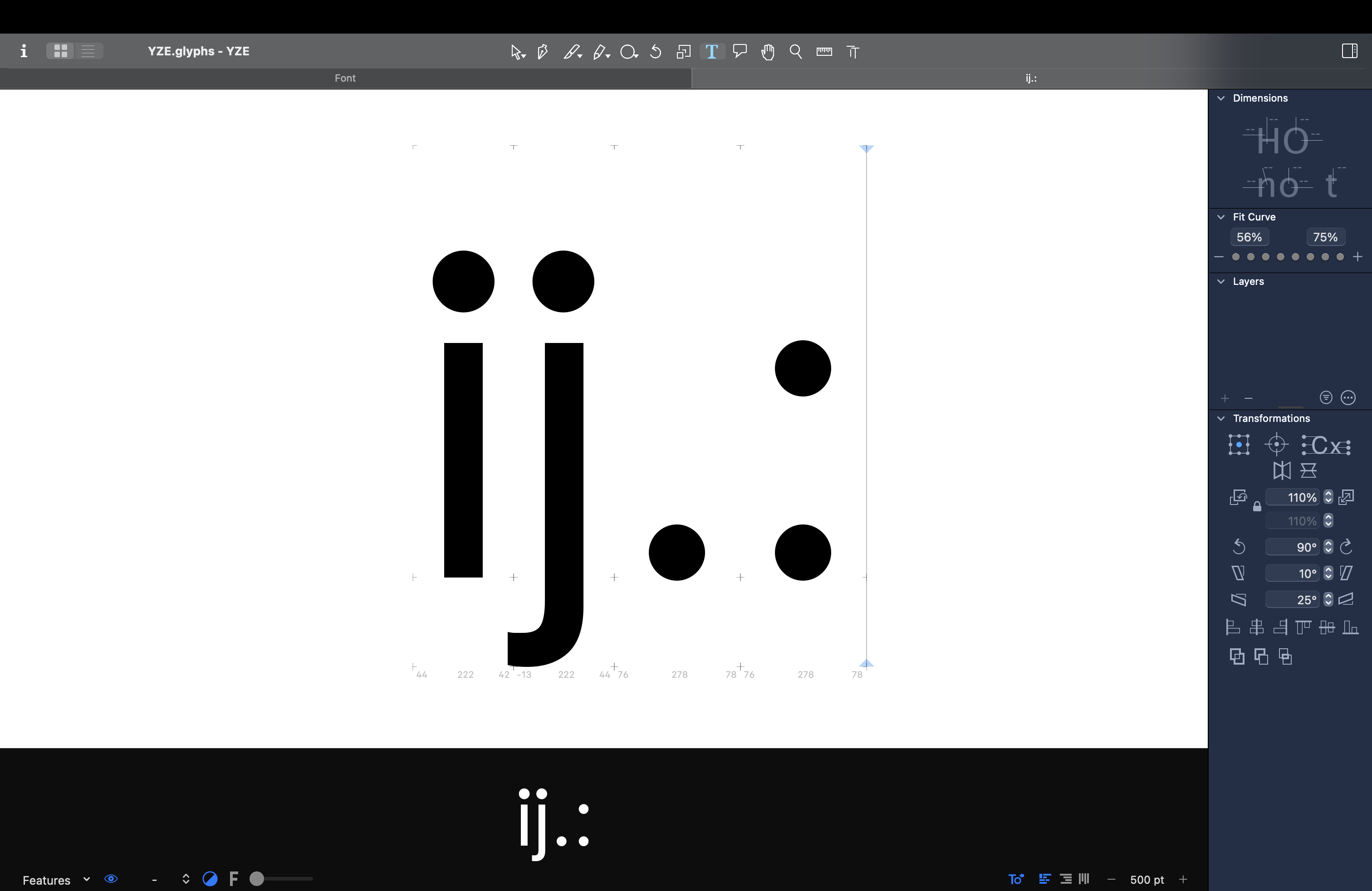Select the Scale tool

pyautogui.click(x=684, y=52)
